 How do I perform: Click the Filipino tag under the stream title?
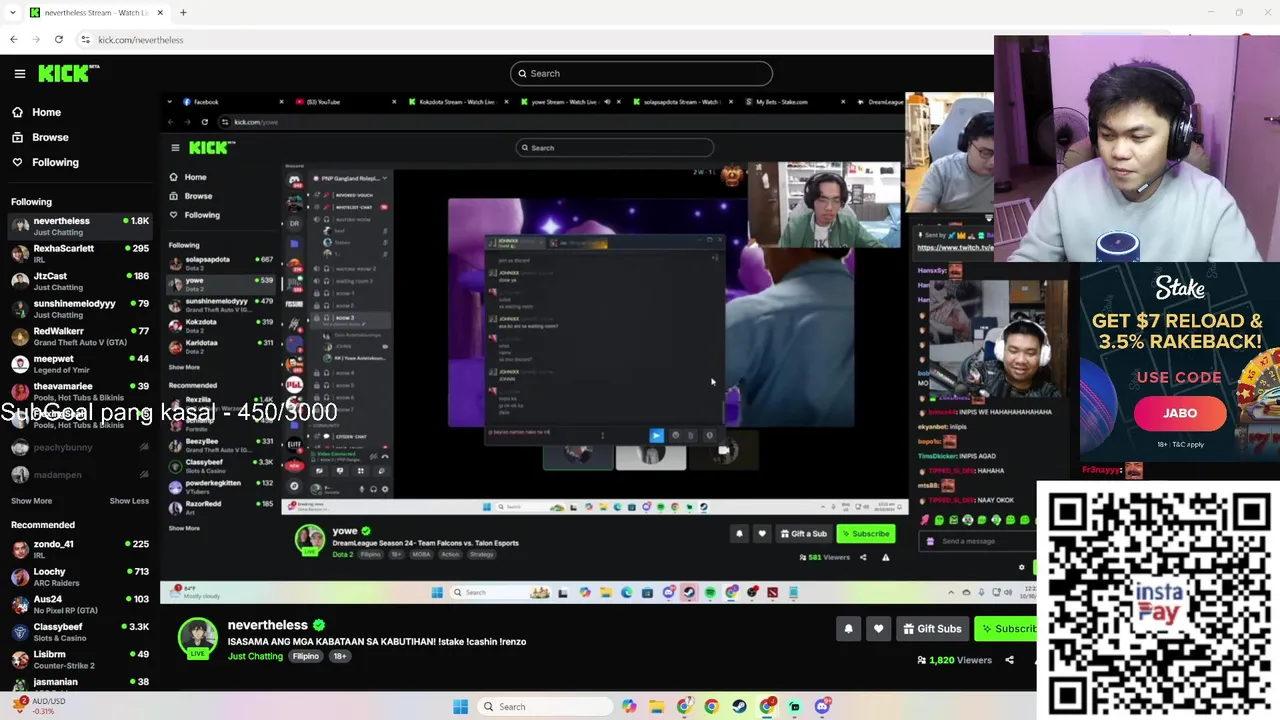coord(306,656)
